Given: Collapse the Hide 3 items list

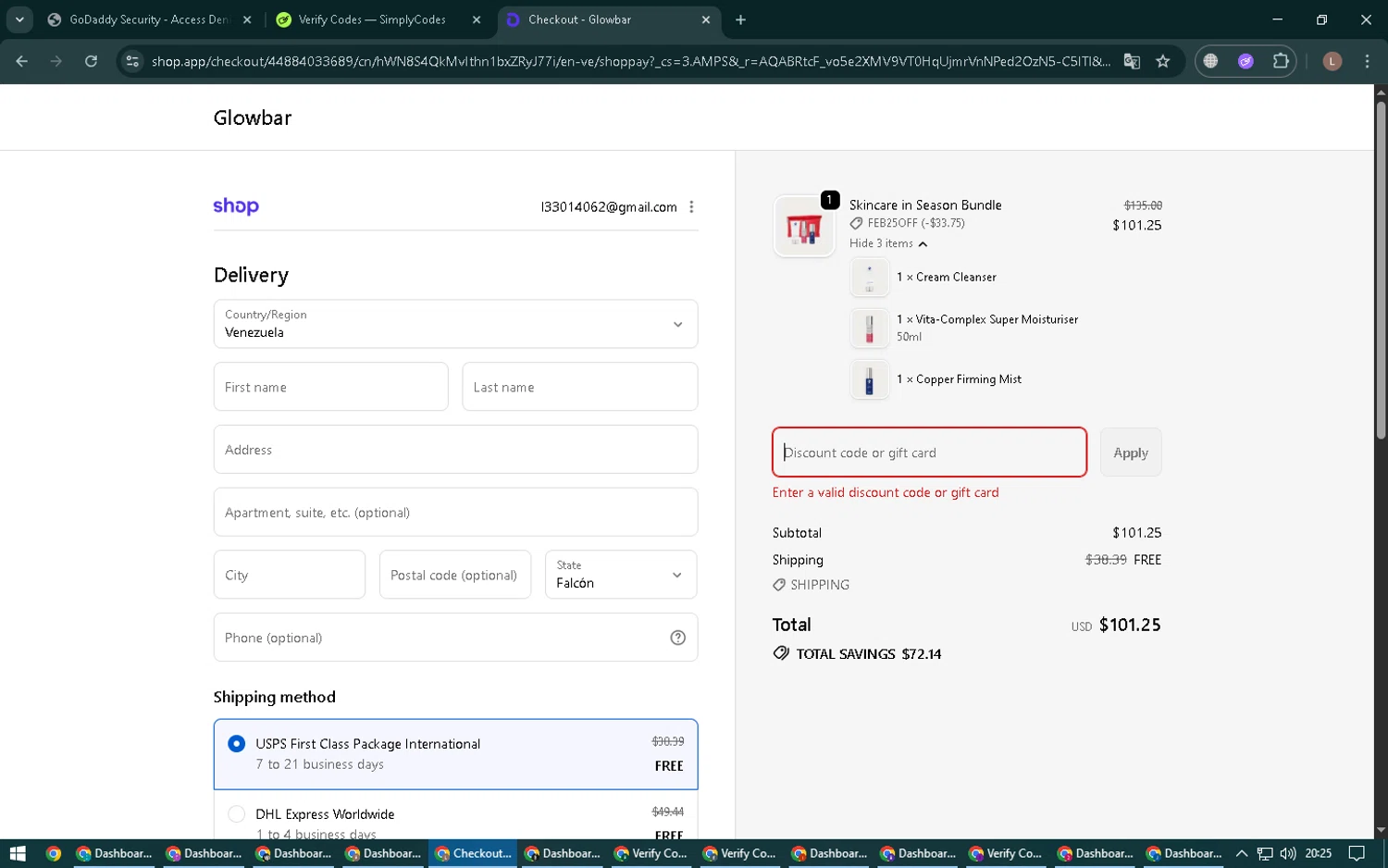Looking at the screenshot, I should pos(888,243).
